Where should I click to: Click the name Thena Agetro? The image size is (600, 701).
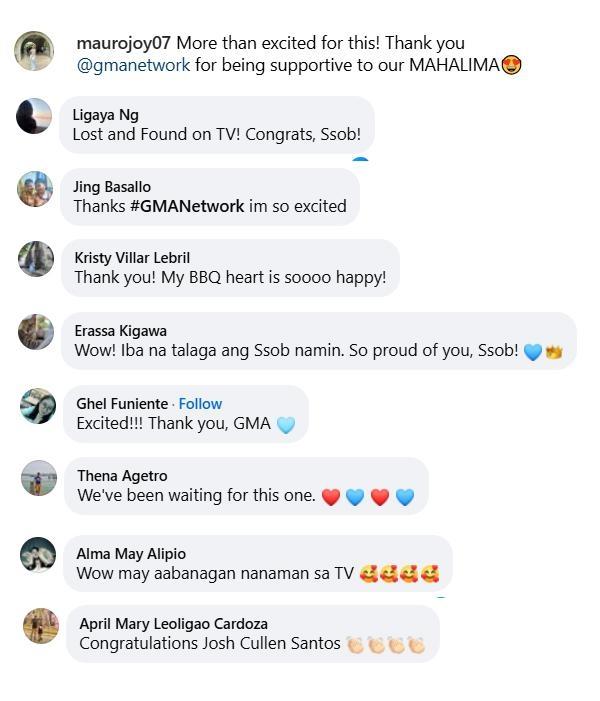122,476
